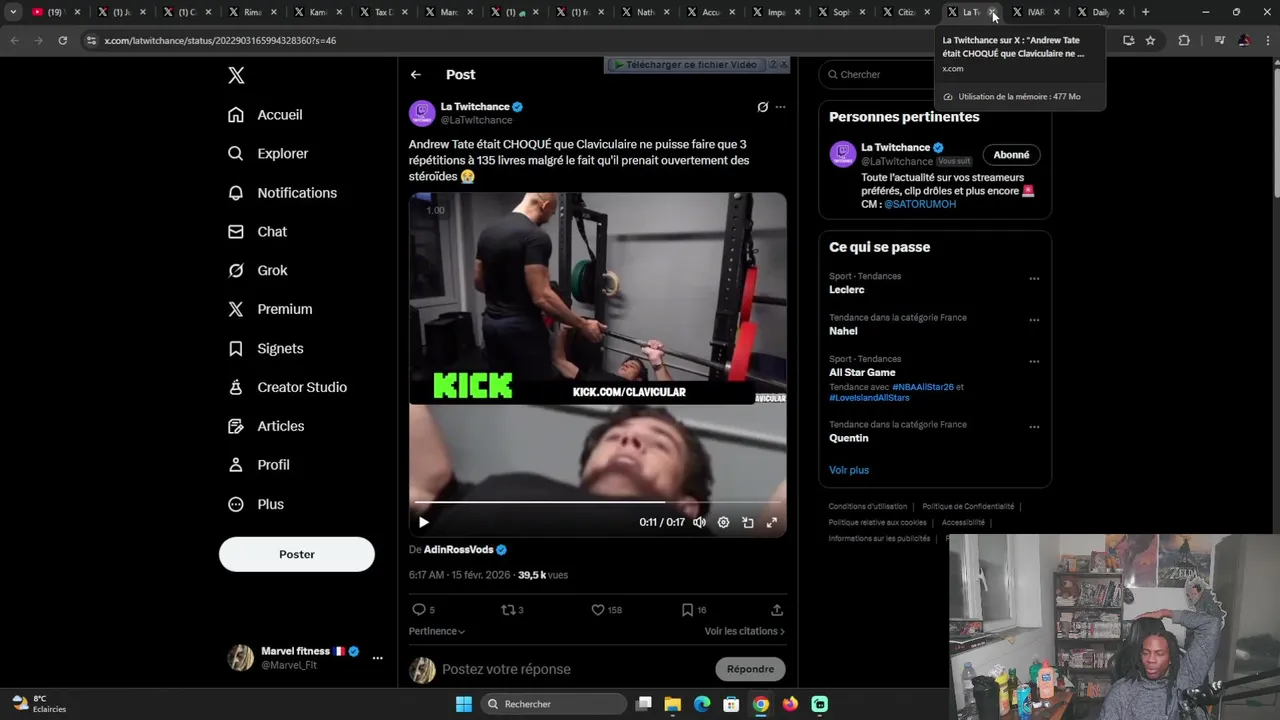Go to Explorer in the sidebar
The width and height of the screenshot is (1280, 720).
point(268,154)
